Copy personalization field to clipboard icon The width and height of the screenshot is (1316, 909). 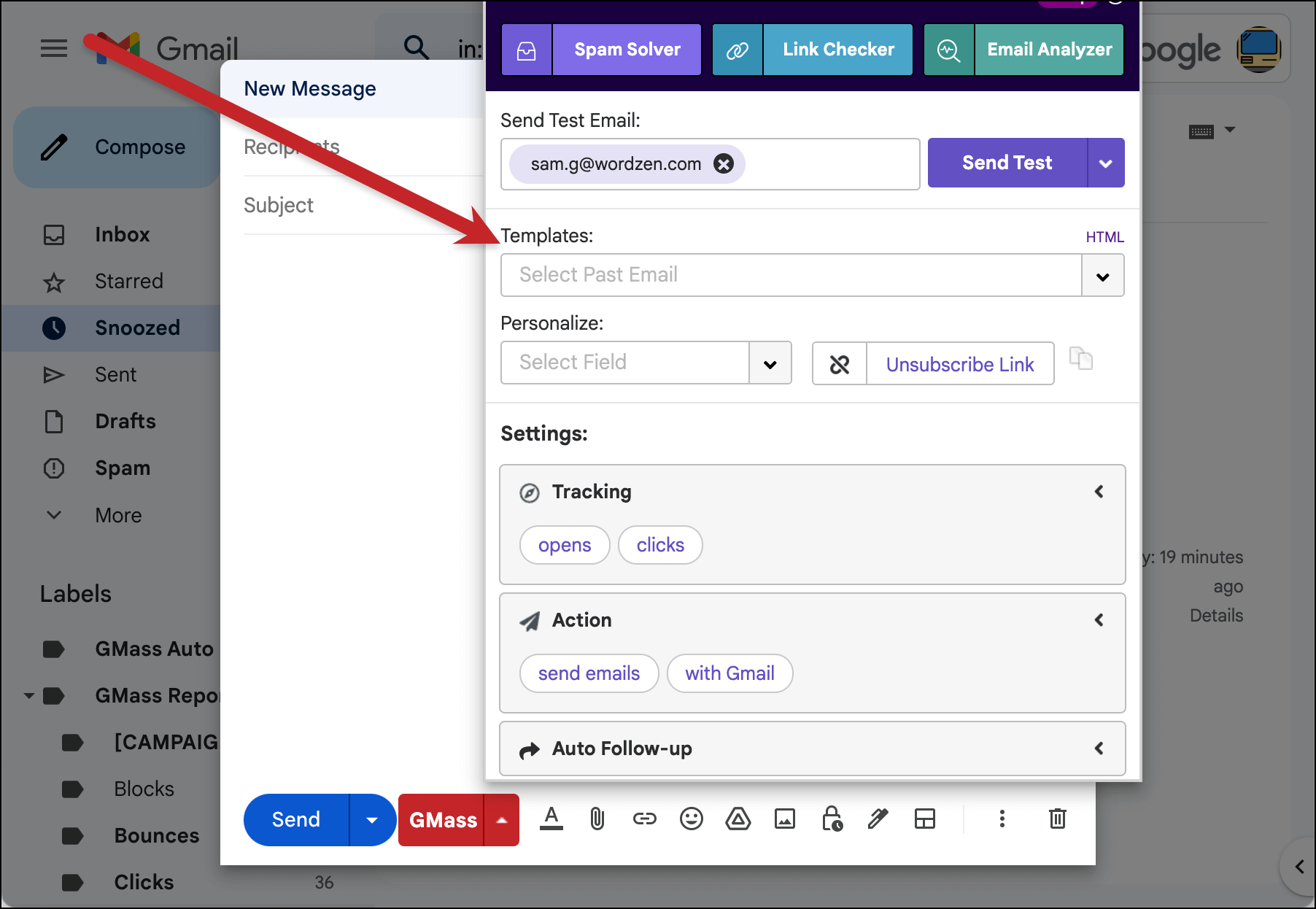pos(1081,358)
